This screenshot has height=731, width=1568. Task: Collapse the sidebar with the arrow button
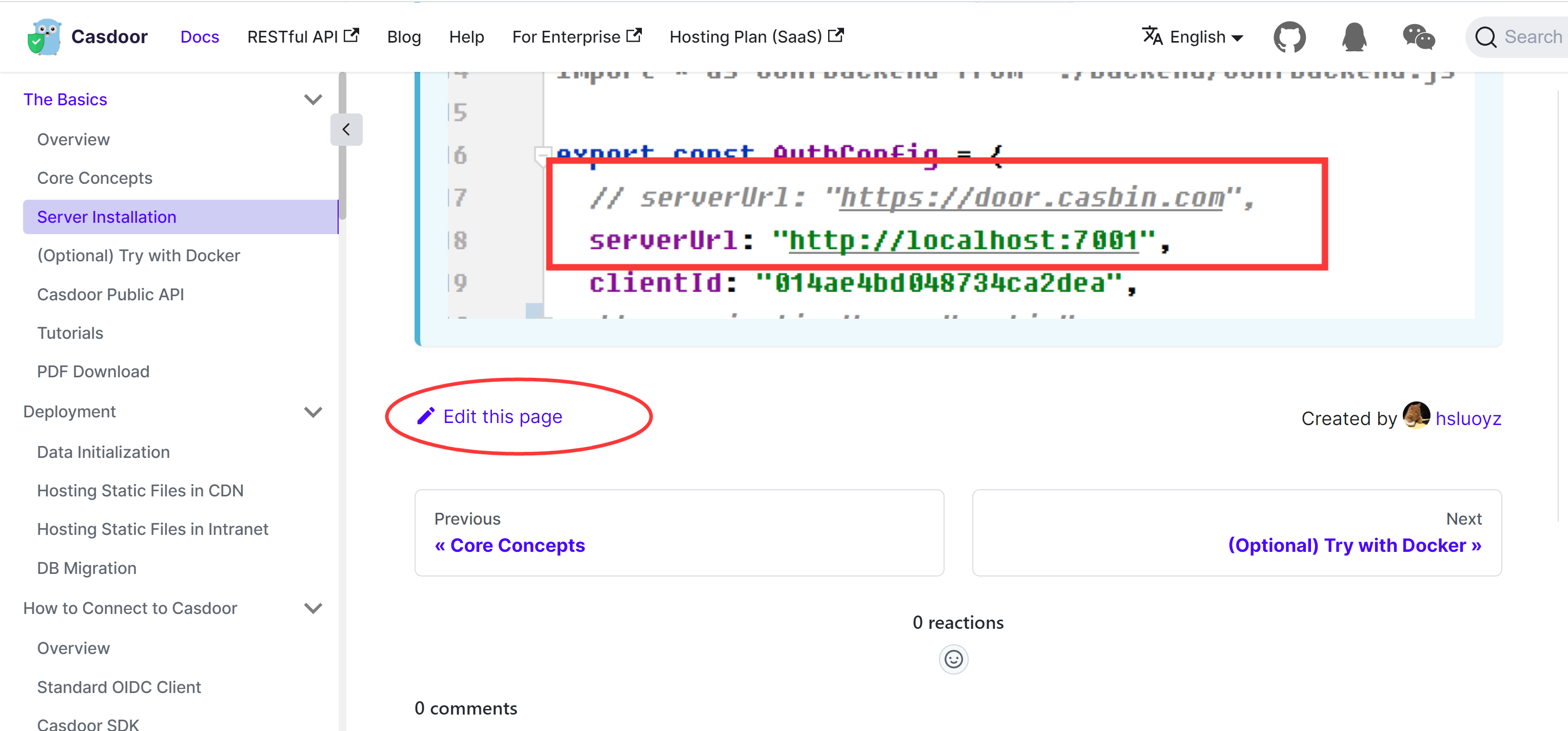pyautogui.click(x=347, y=129)
